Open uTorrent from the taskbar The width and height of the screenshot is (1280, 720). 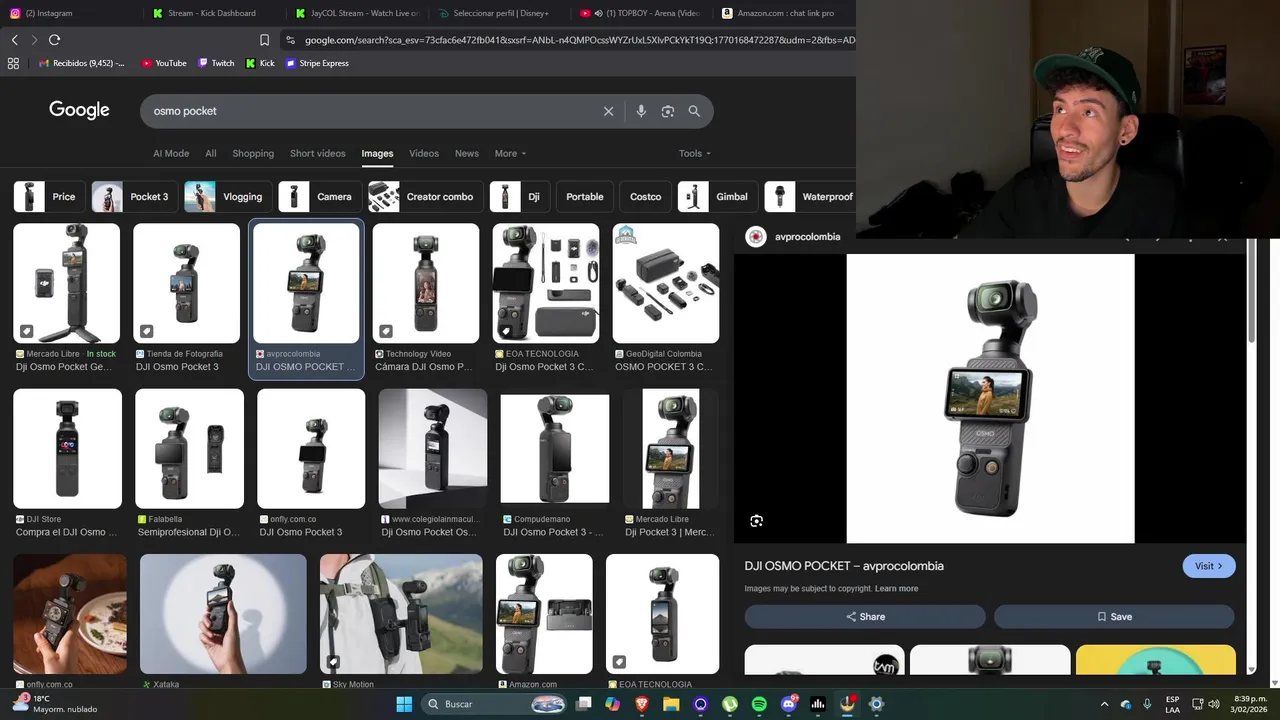730,704
